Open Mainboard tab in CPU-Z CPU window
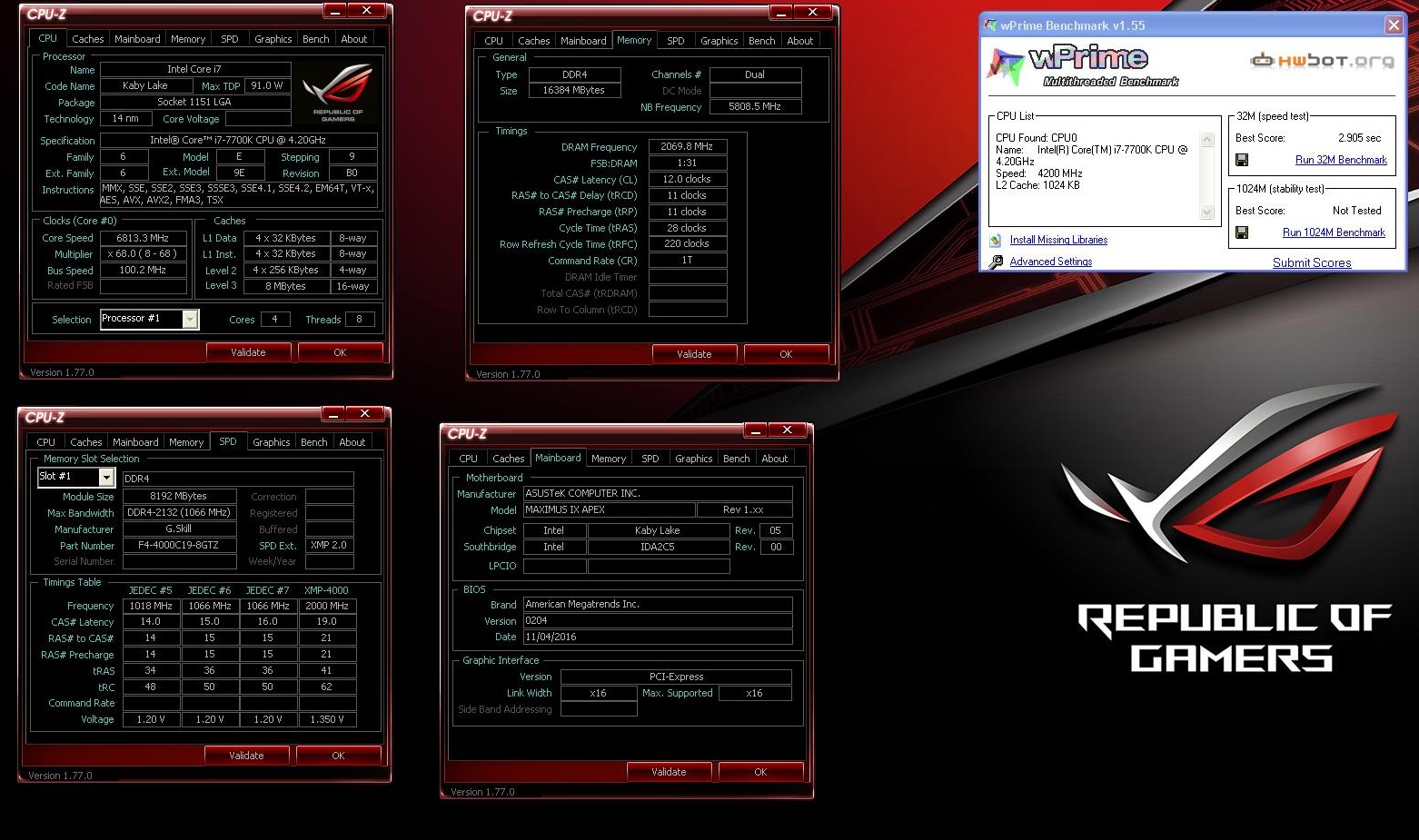 click(137, 39)
